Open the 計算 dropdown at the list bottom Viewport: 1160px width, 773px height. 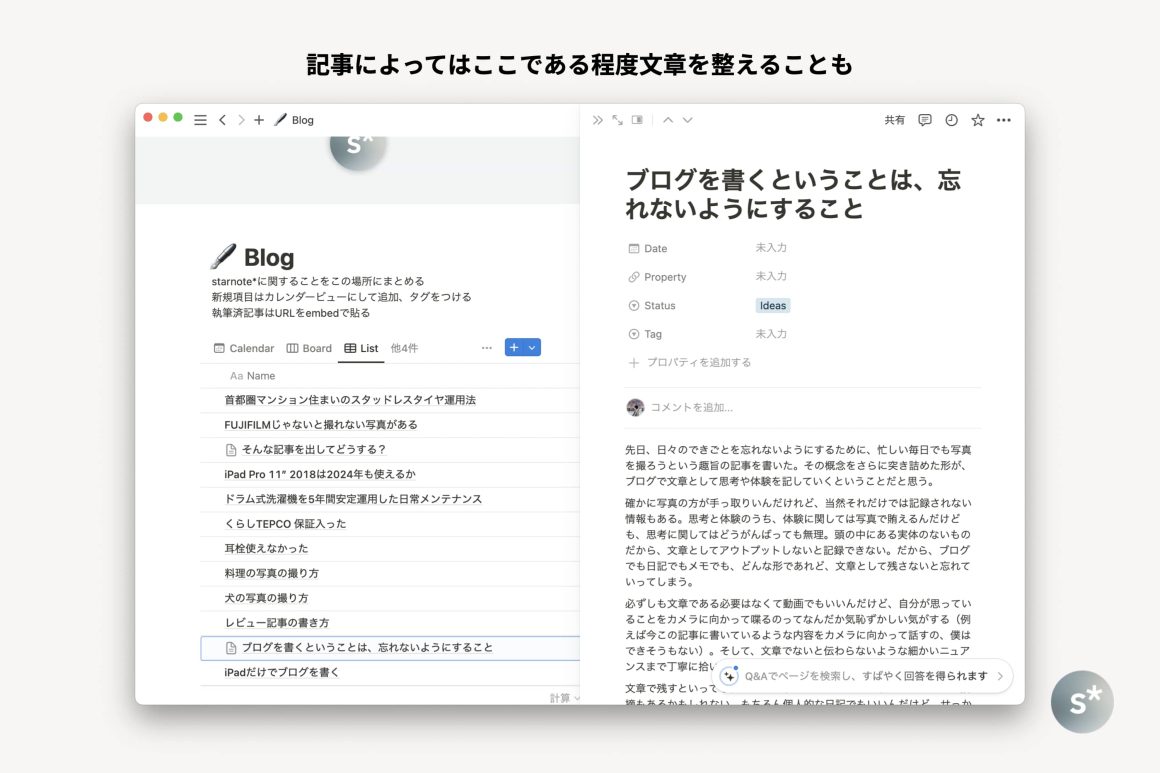coord(564,698)
